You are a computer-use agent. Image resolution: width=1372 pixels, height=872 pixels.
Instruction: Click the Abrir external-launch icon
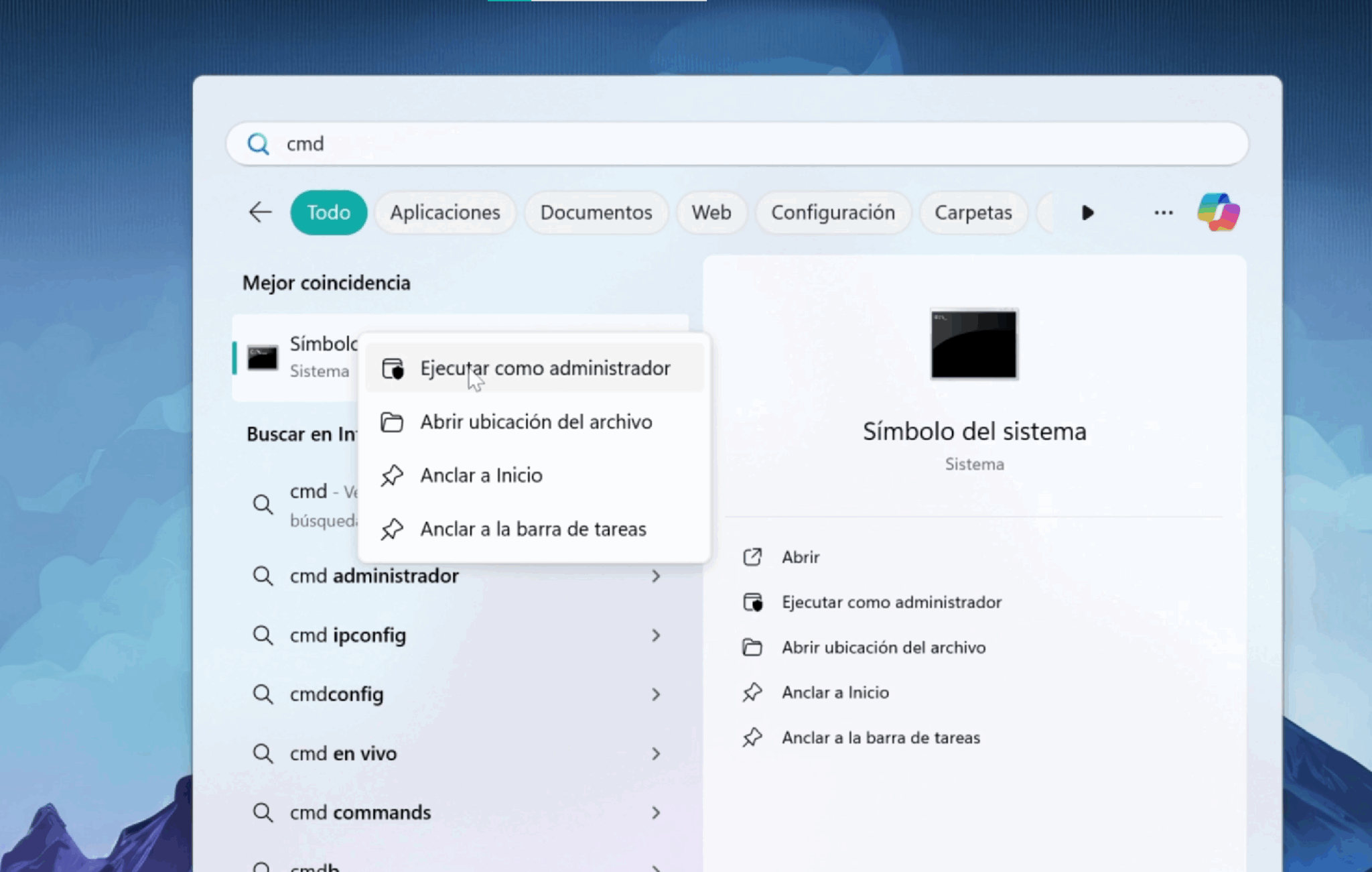point(753,556)
